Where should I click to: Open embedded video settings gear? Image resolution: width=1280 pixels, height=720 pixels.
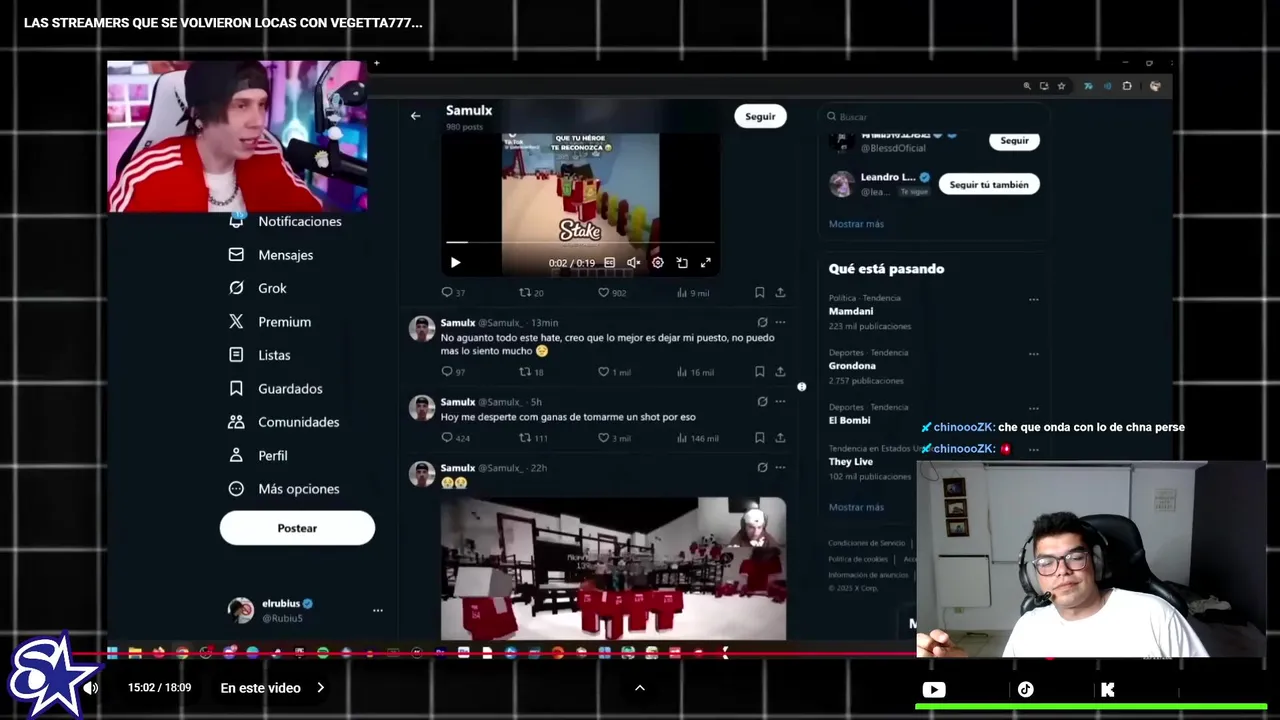pos(658,263)
